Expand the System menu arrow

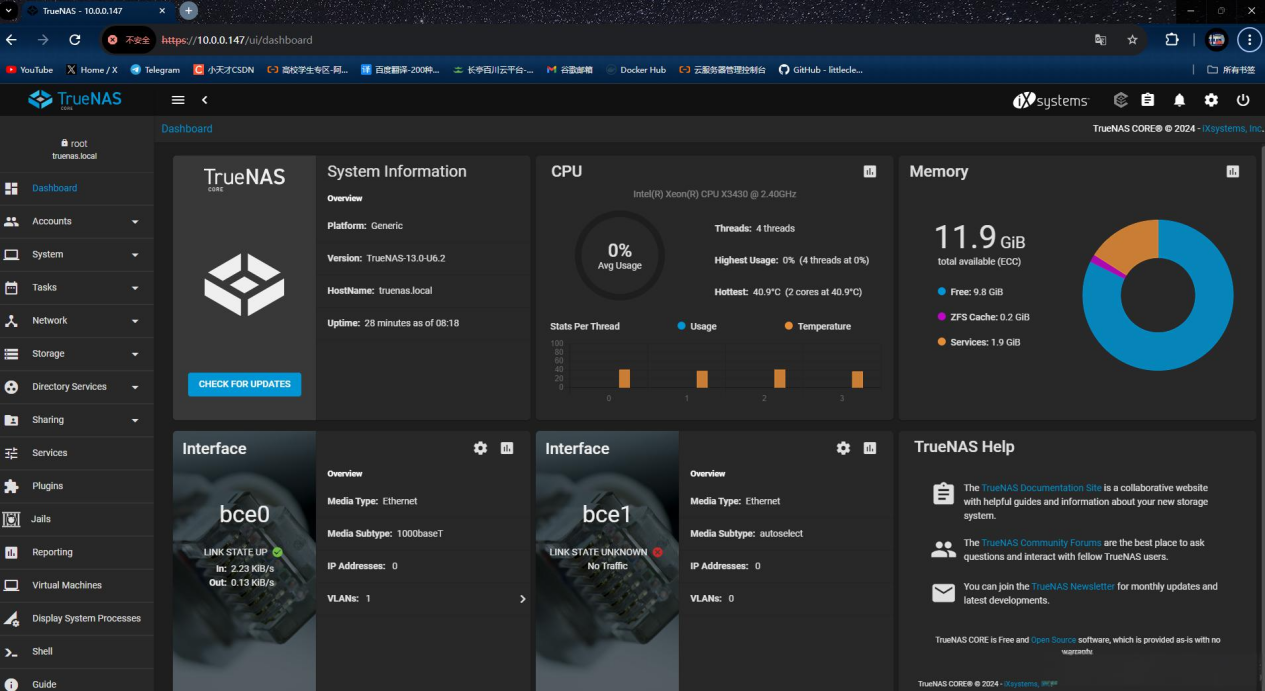135,255
